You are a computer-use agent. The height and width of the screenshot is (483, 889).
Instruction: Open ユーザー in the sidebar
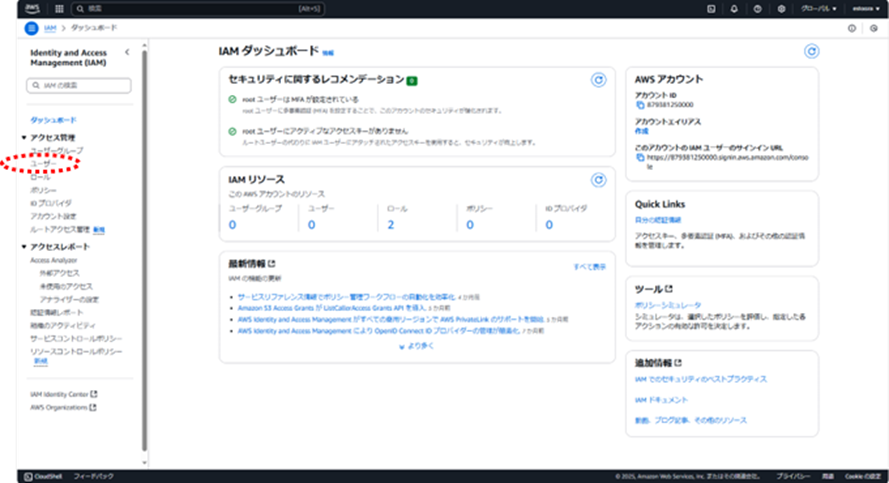click(x=43, y=164)
